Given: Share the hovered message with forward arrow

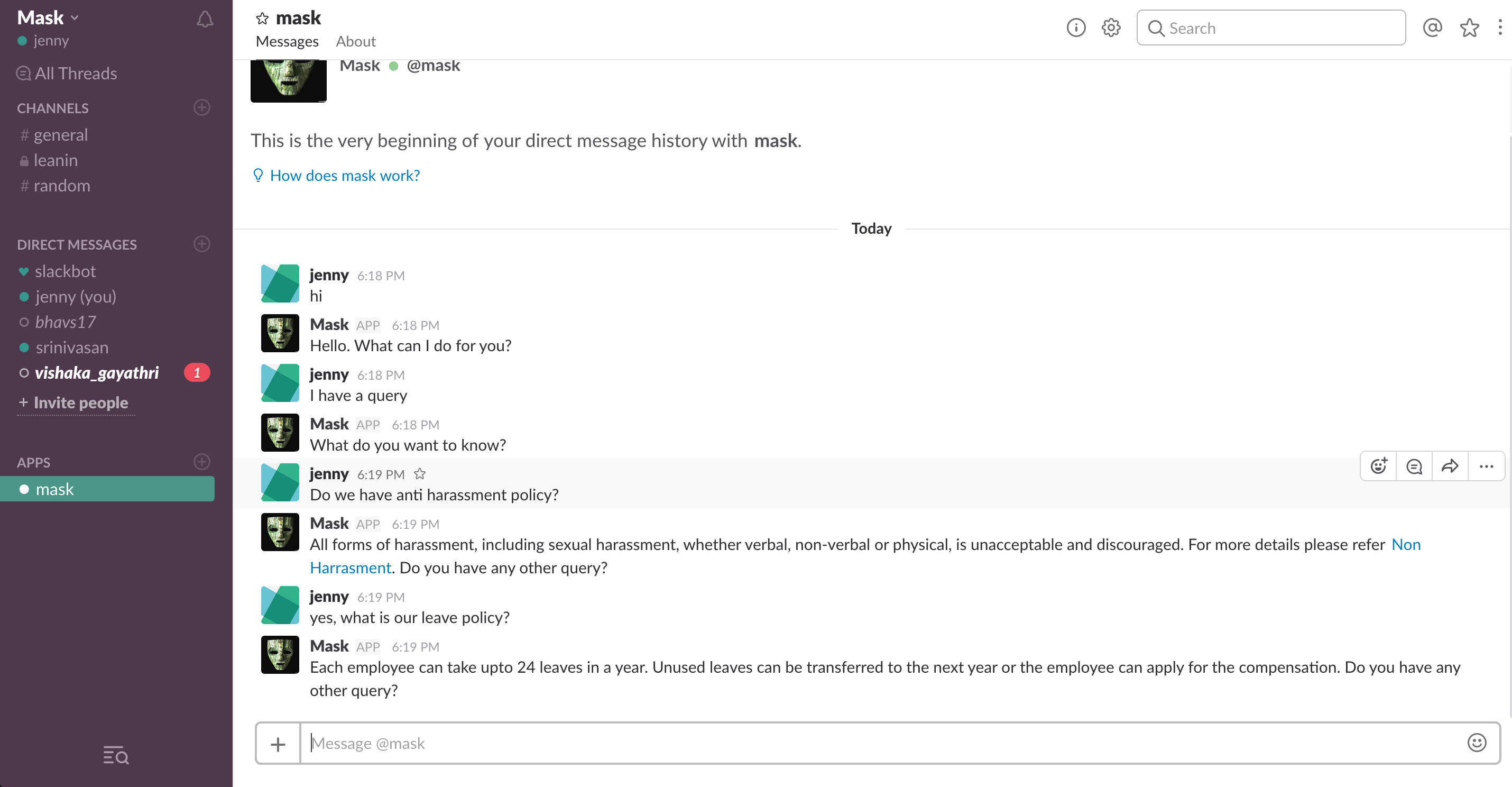Looking at the screenshot, I should 1450,466.
